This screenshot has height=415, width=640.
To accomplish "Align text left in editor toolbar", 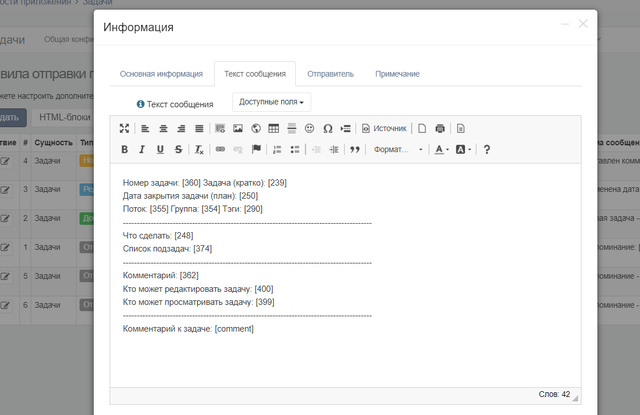I will [x=145, y=129].
